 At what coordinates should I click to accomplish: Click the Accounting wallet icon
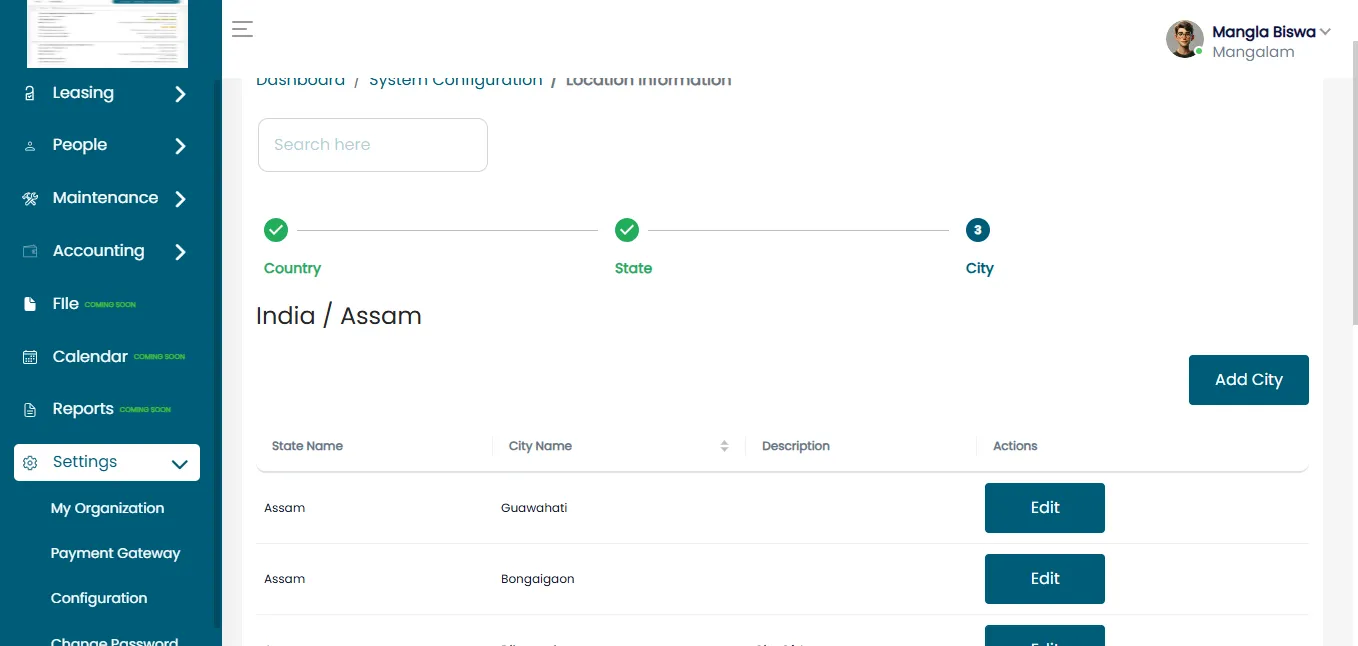coord(30,251)
